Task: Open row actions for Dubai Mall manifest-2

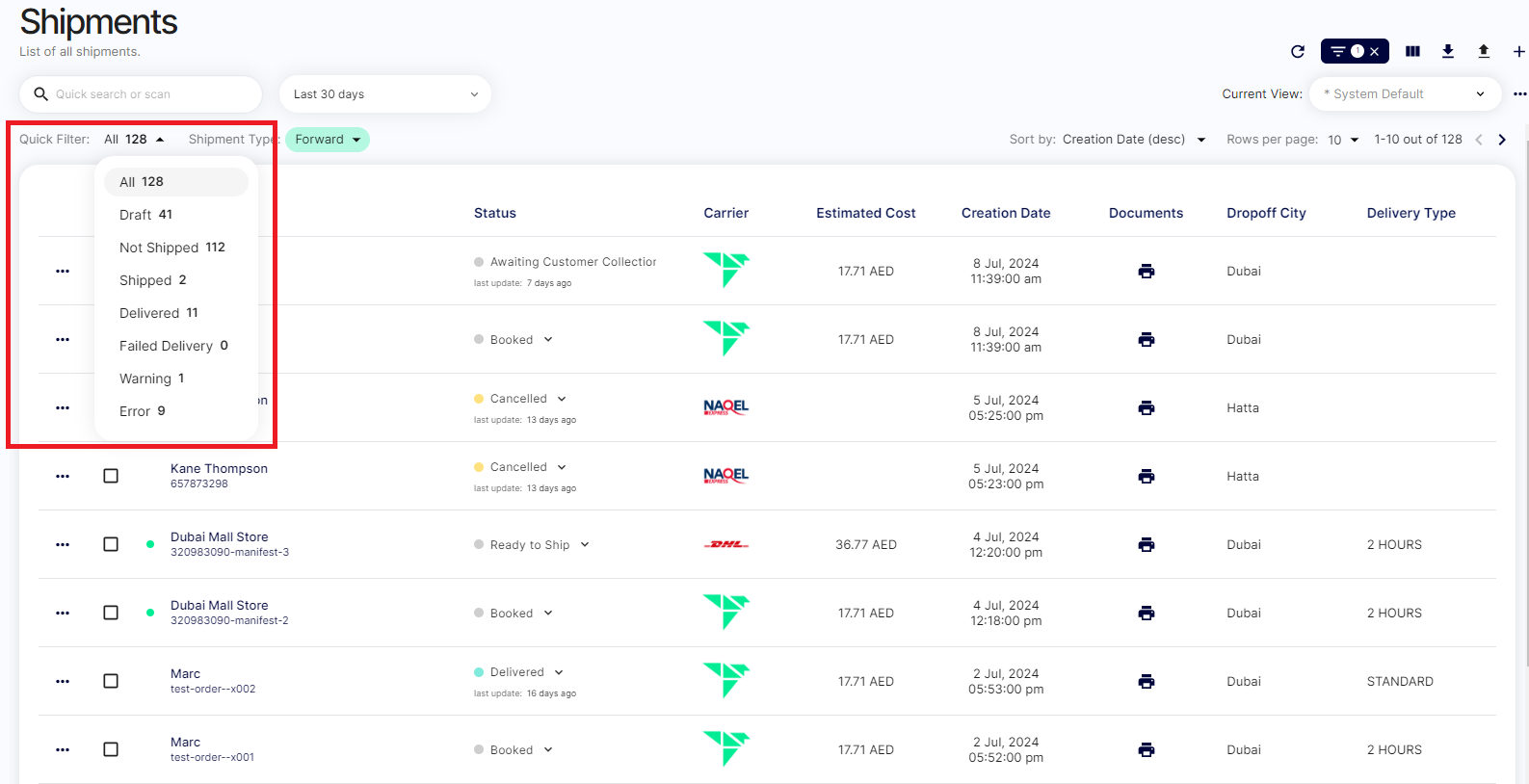Action: pos(63,613)
